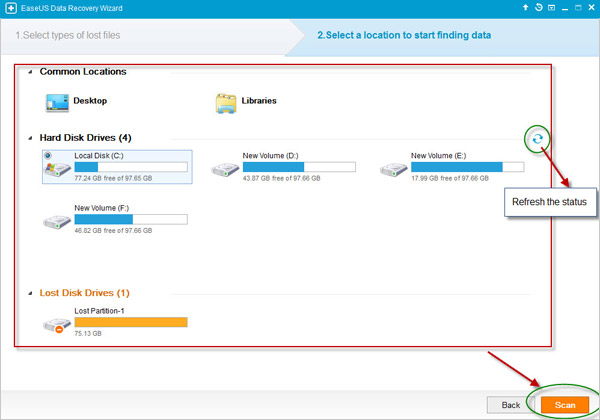Click the refresh status icon
The height and width of the screenshot is (420, 600).
(538, 139)
